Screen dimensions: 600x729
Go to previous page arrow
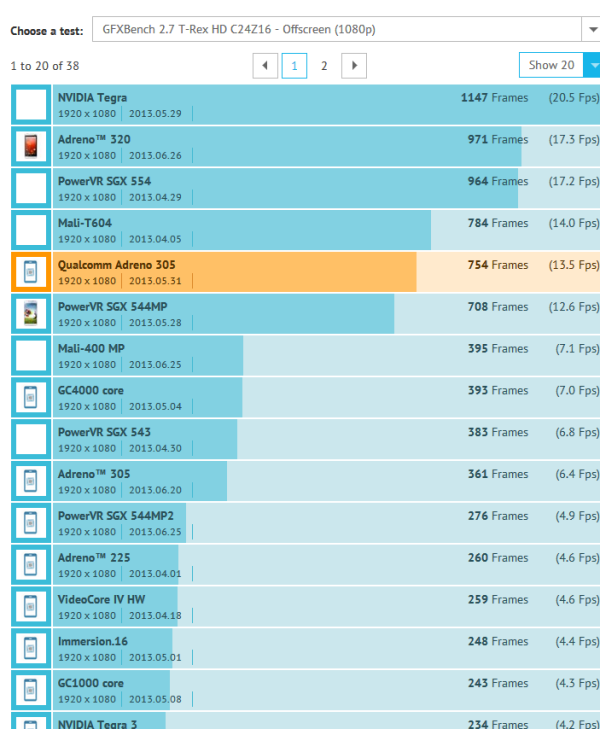(265, 66)
